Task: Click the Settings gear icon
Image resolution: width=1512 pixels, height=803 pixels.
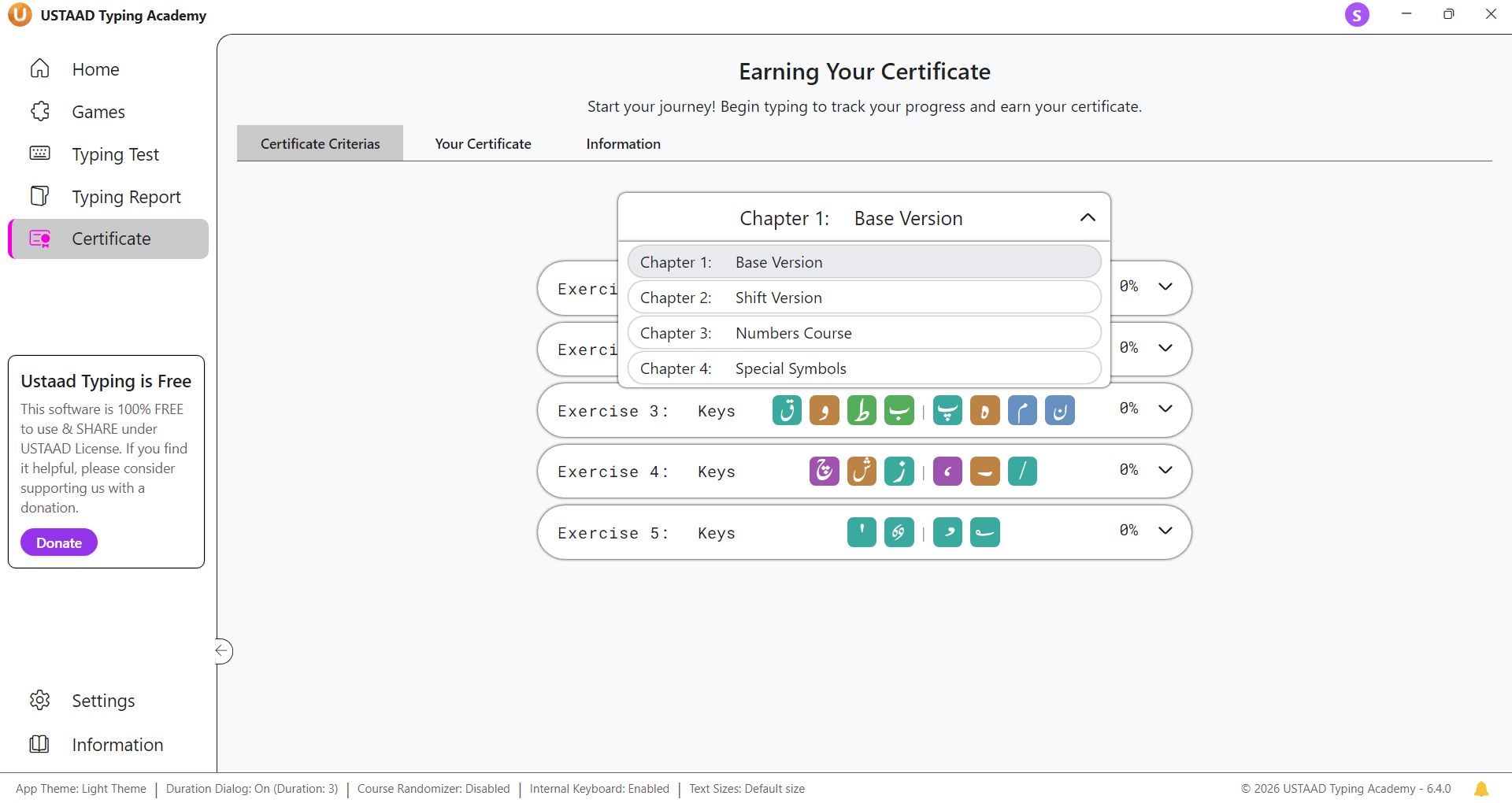Action: click(x=40, y=700)
